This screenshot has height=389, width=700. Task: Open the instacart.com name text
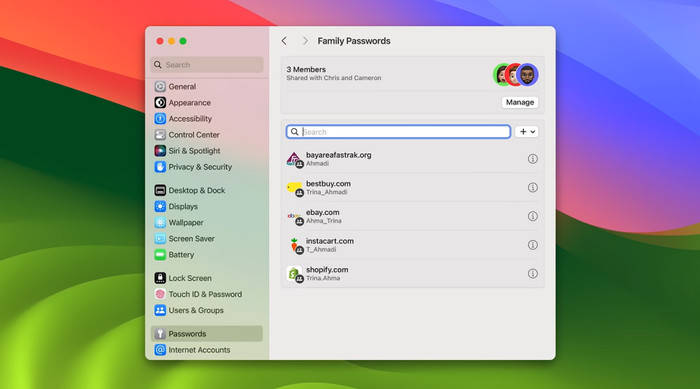(329, 241)
